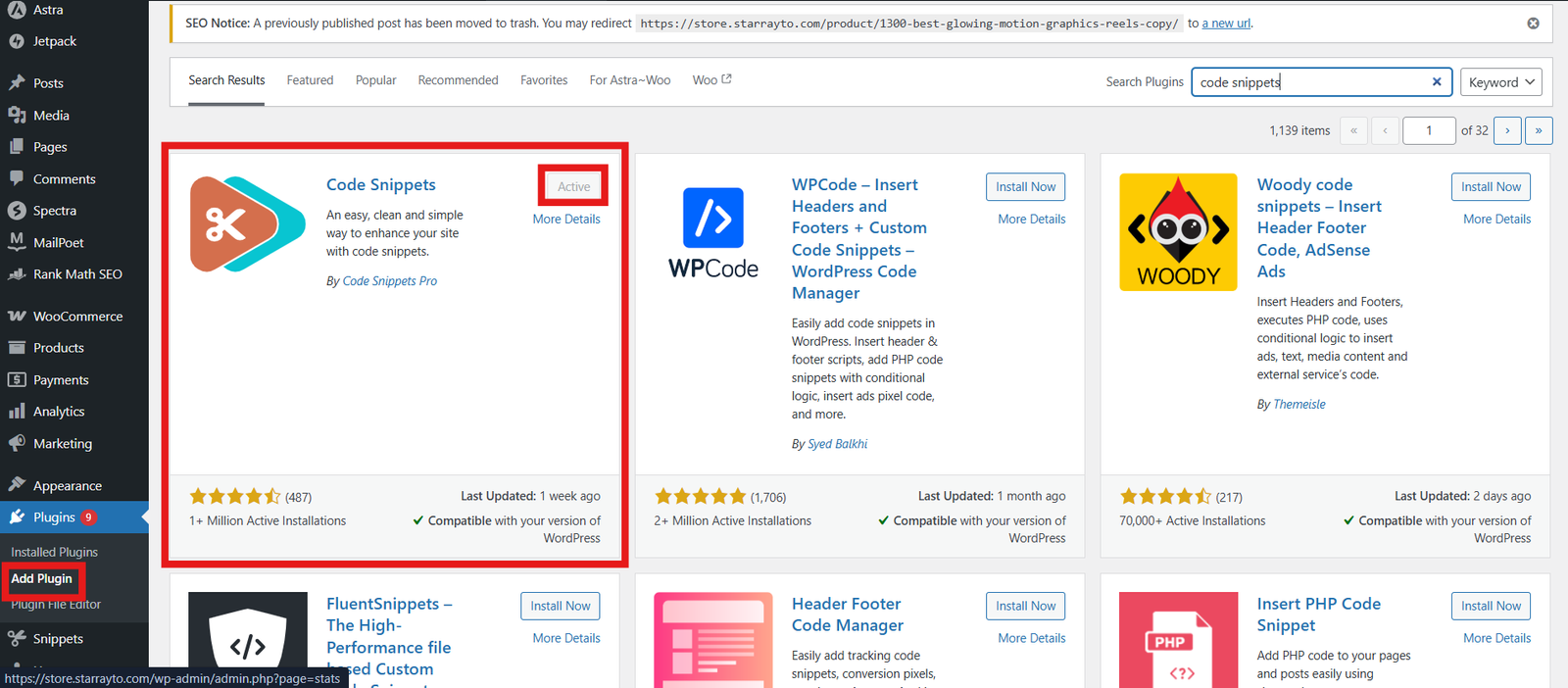
Task: Click the '1,139 items' result count text
Action: point(1299,130)
